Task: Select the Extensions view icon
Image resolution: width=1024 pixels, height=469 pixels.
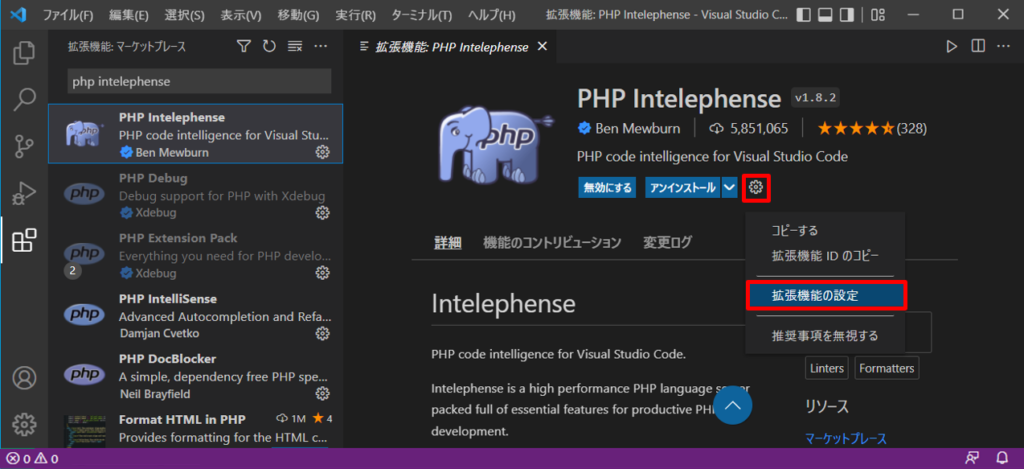Action: 24,240
